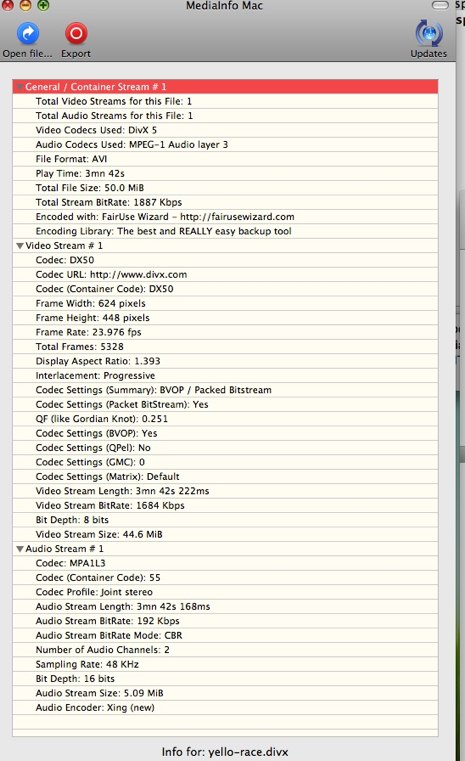Select the Sampling Rate 48 KHz row
This screenshot has width=465, height=761.
pyautogui.click(x=225, y=664)
